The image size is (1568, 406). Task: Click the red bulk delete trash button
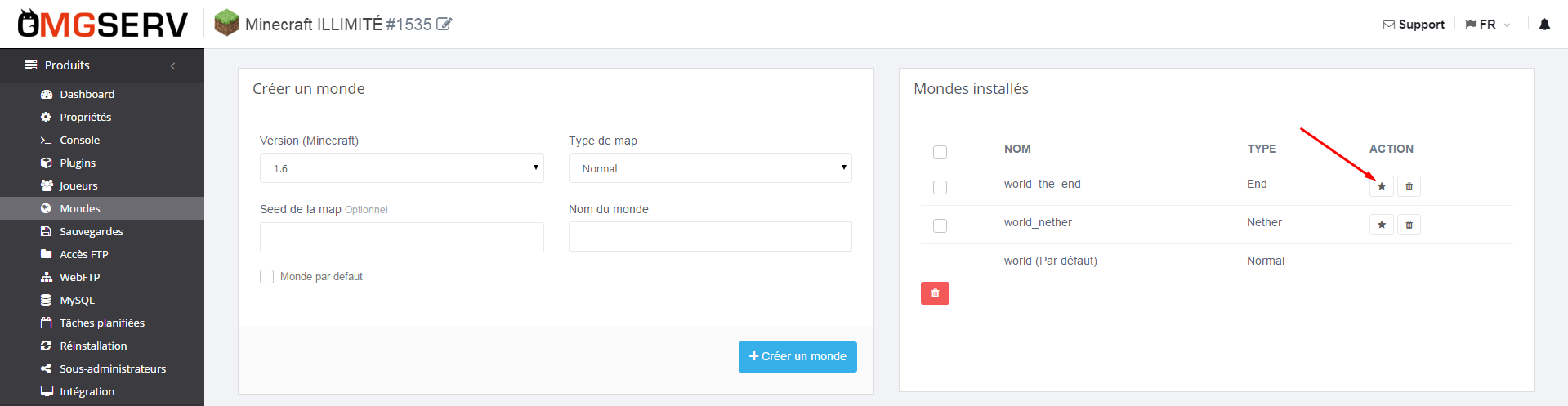[935, 293]
